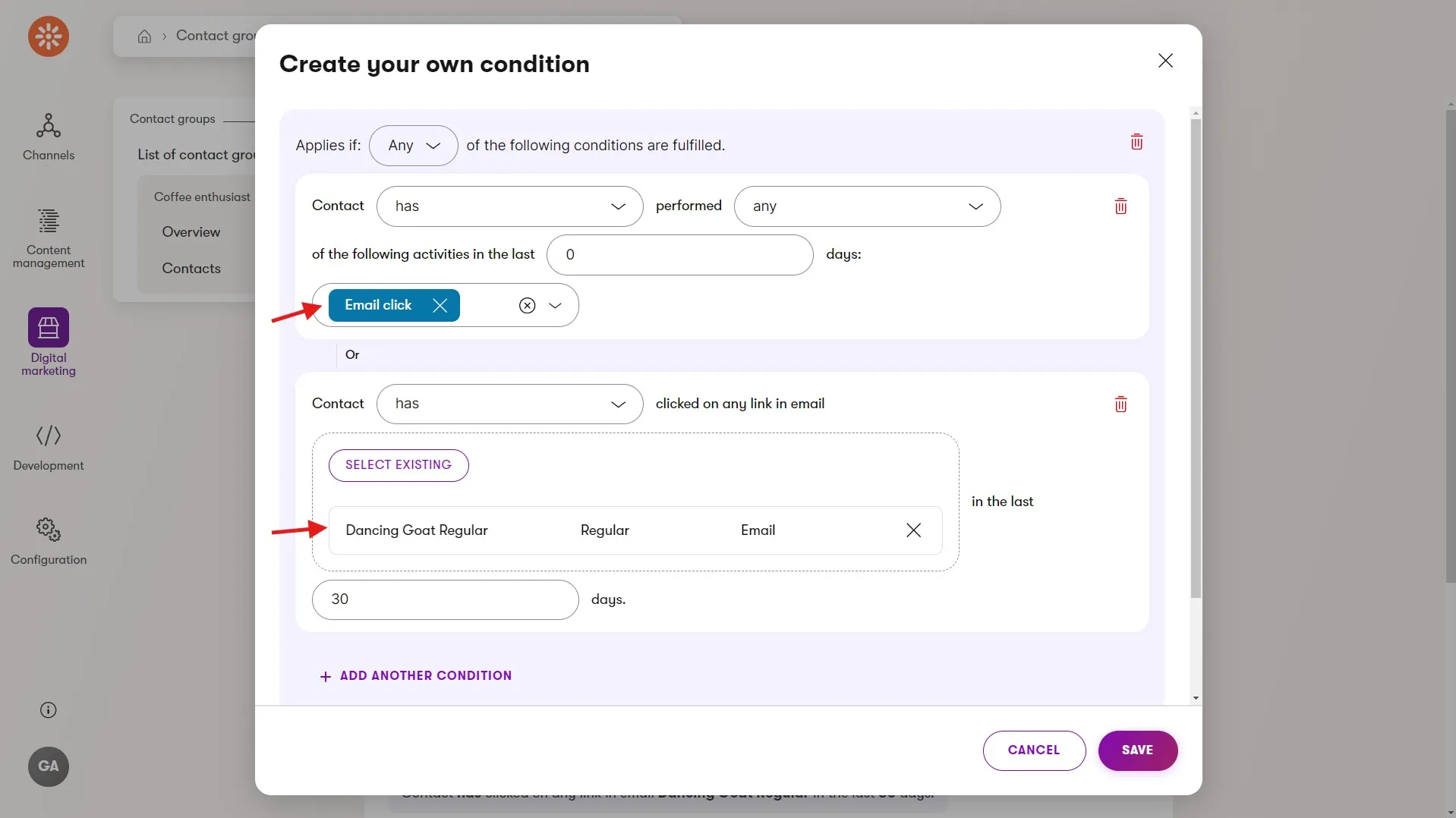Open the first Contact has dropdown
The image size is (1456, 818).
510,206
